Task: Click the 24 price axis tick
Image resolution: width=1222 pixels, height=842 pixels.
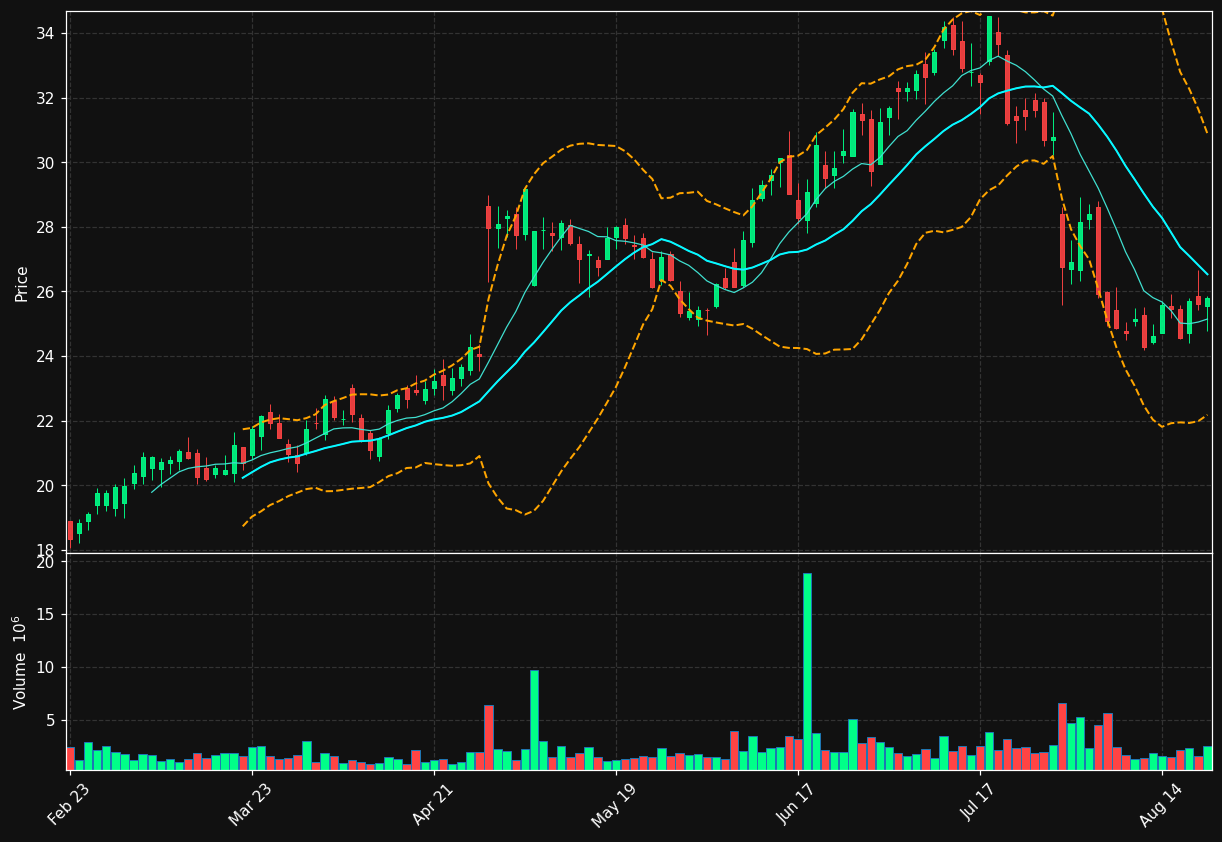Action: tap(47, 357)
